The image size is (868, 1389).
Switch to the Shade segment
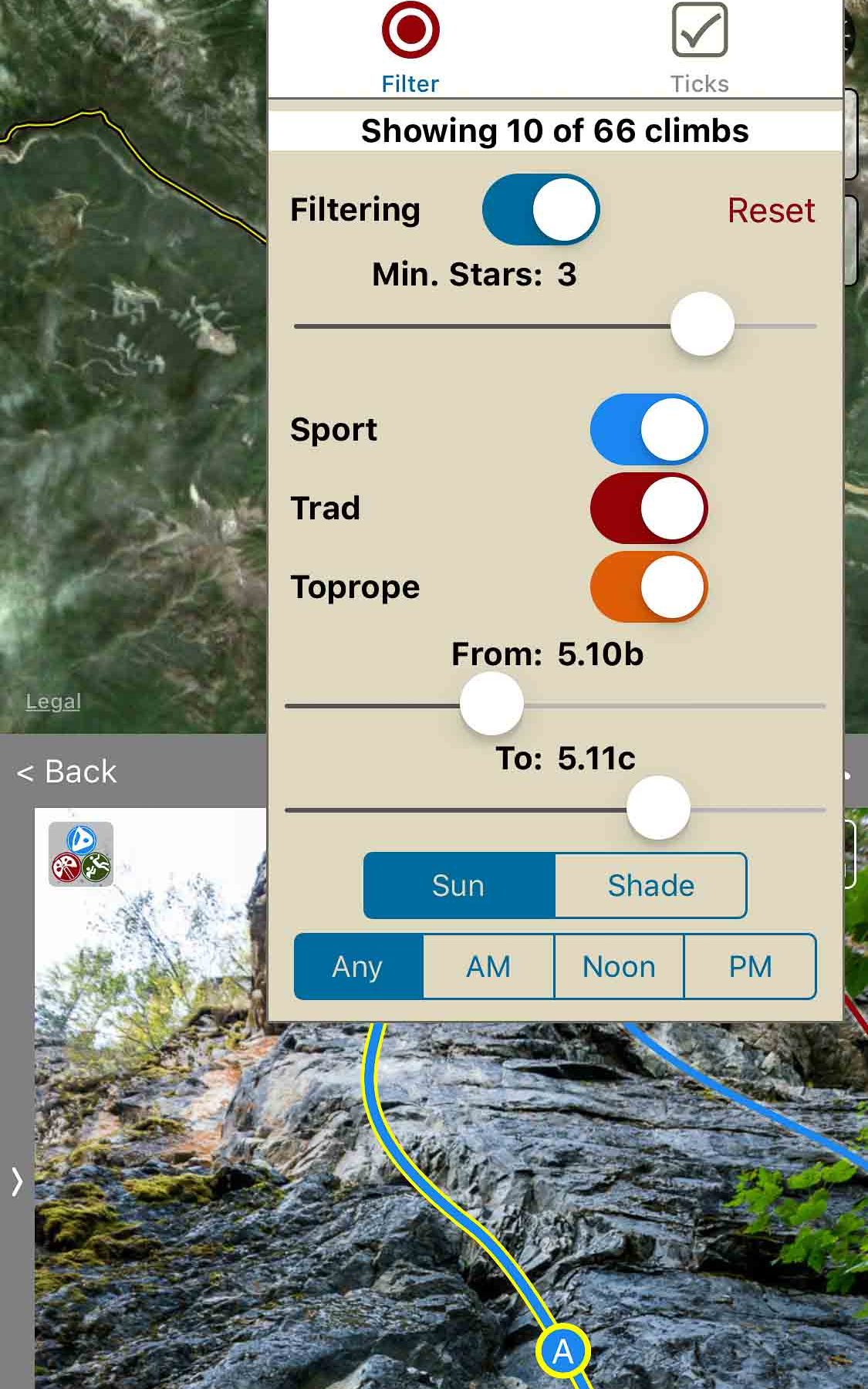point(650,885)
